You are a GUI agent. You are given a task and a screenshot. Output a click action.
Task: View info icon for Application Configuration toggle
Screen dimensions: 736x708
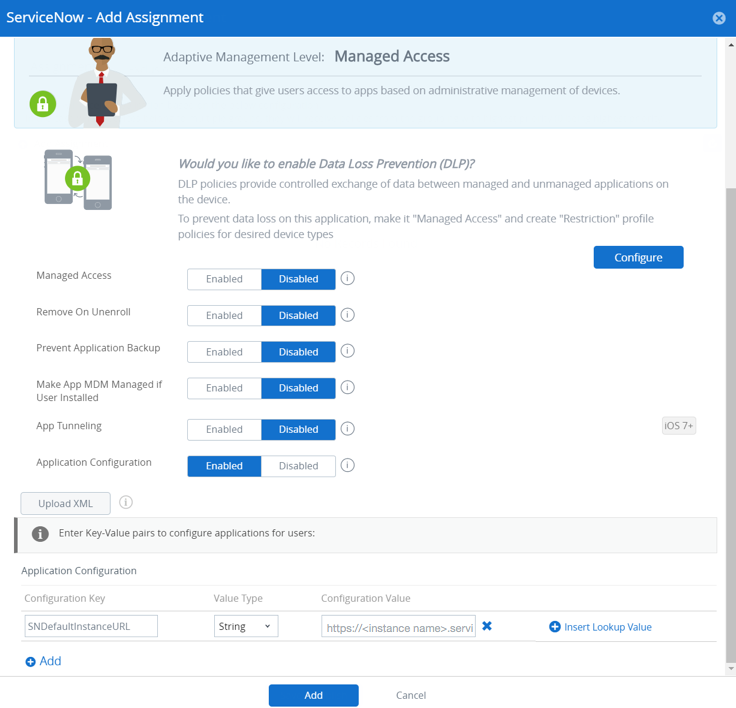[x=347, y=465]
